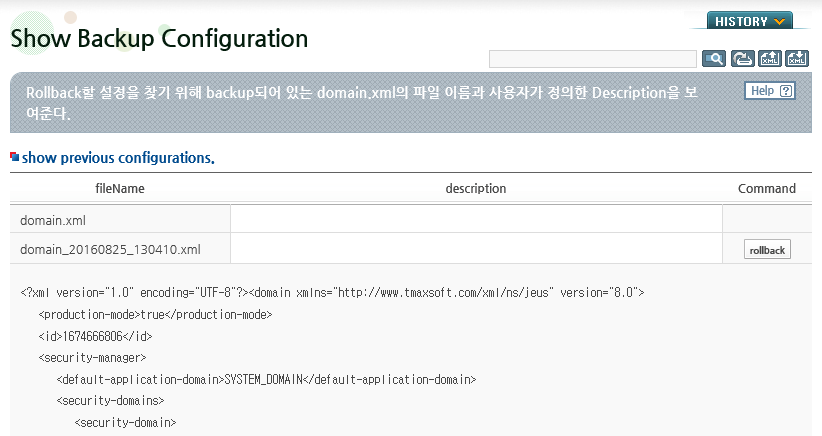Screen dimensions: 822x436
Task: Click the refresh arrows icon
Action: 742,59
